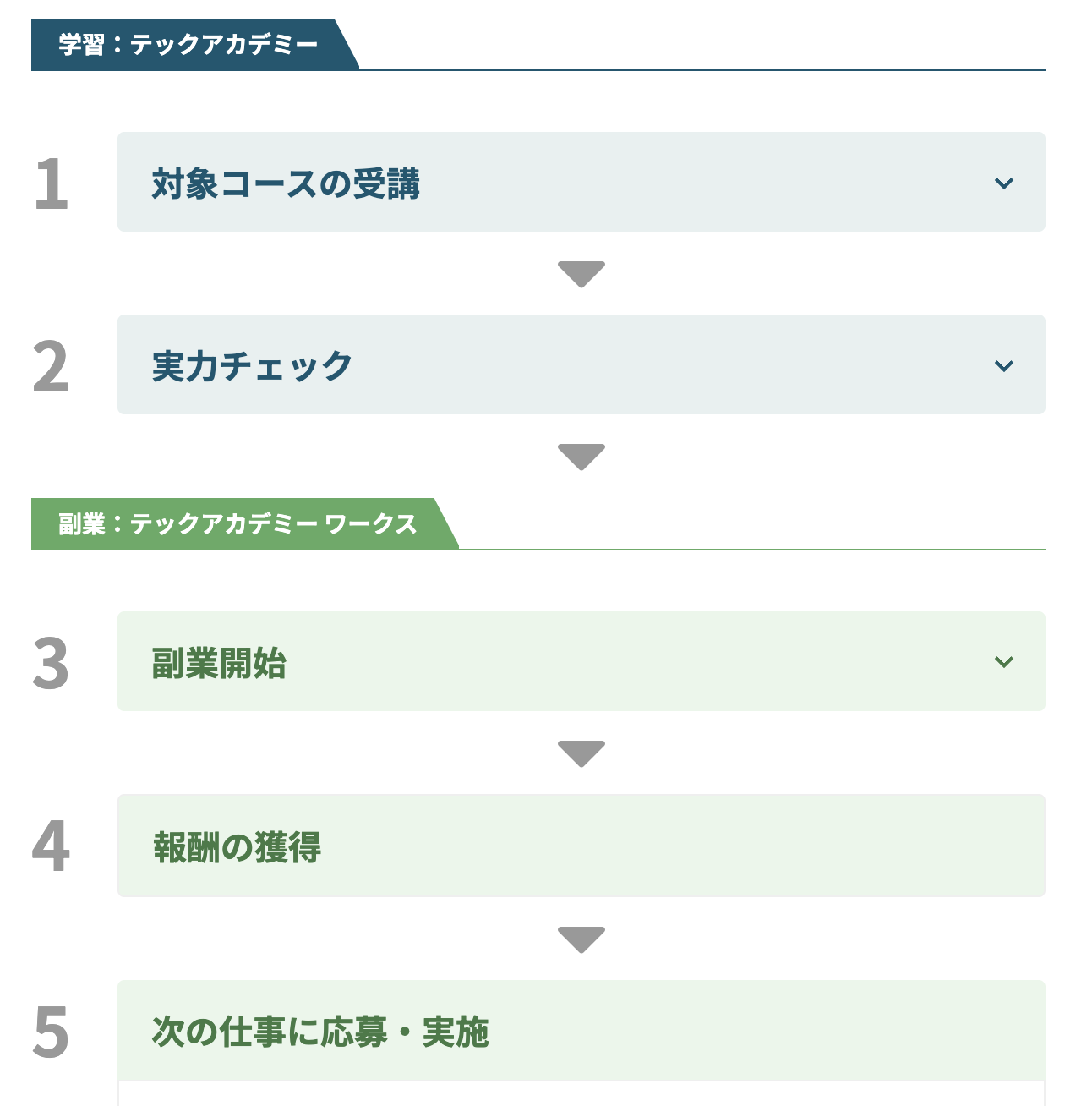The height and width of the screenshot is (1106, 1092).
Task: Click the step number 1 icon
Action: 51,183
